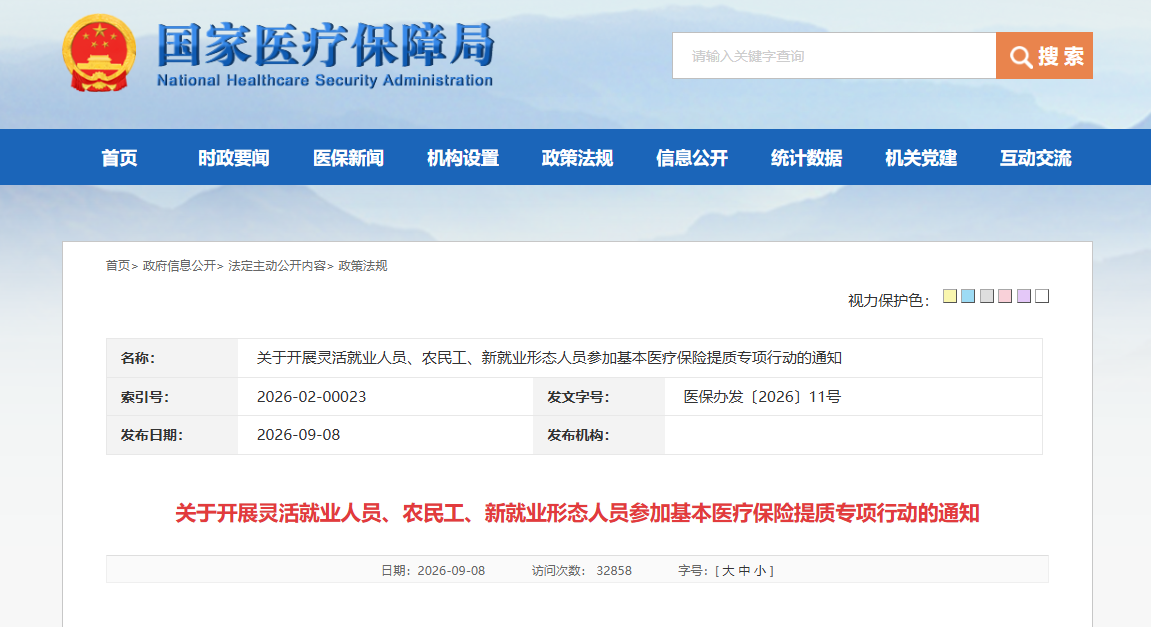Screen dimensions: 1151x627
Task: Set font size to 大
Action: [x=728, y=570]
